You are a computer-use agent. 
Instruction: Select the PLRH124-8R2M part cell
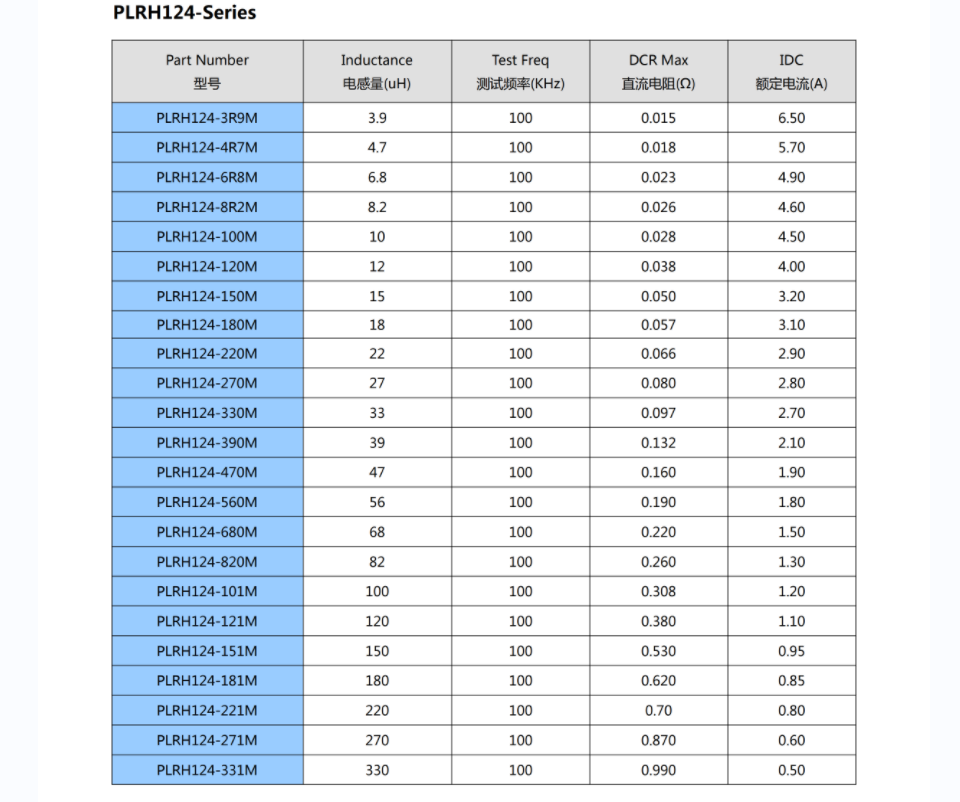[x=207, y=207]
